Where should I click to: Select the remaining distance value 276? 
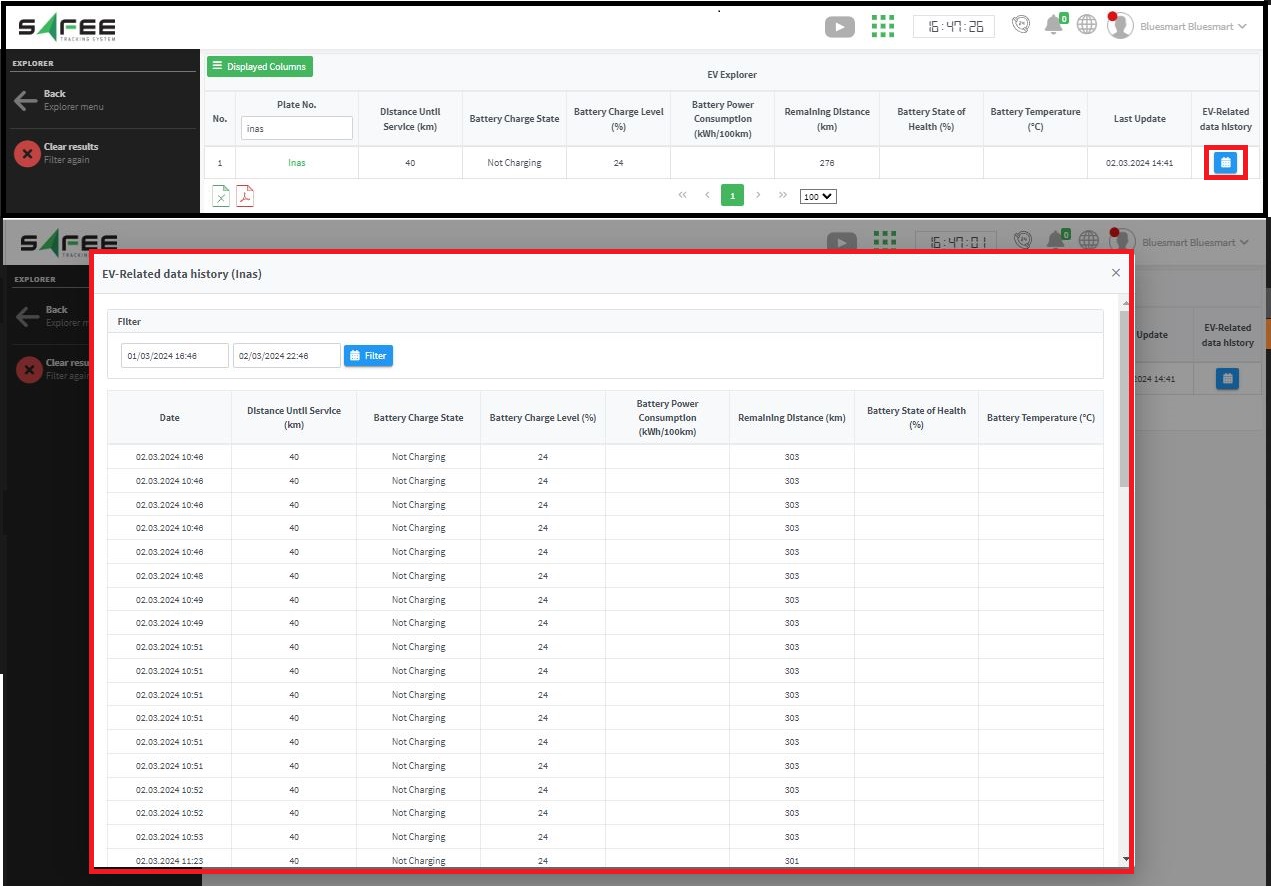[826, 163]
